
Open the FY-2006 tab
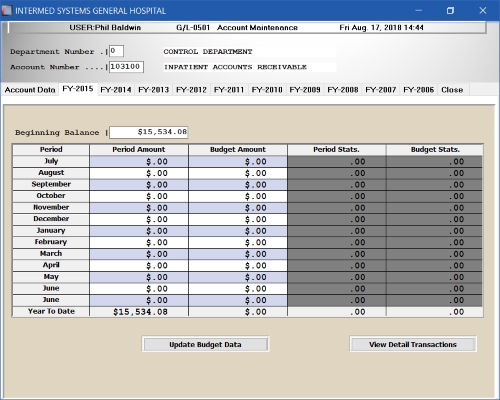tap(419, 90)
